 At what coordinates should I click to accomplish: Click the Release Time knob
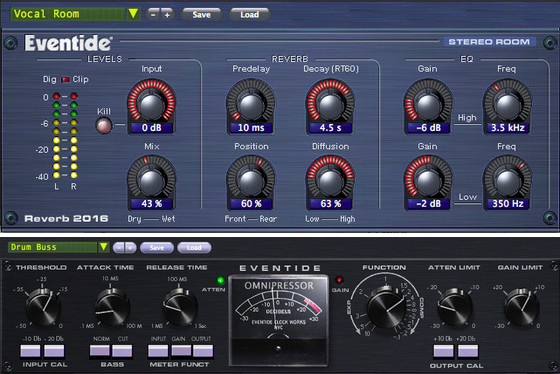coord(180,307)
